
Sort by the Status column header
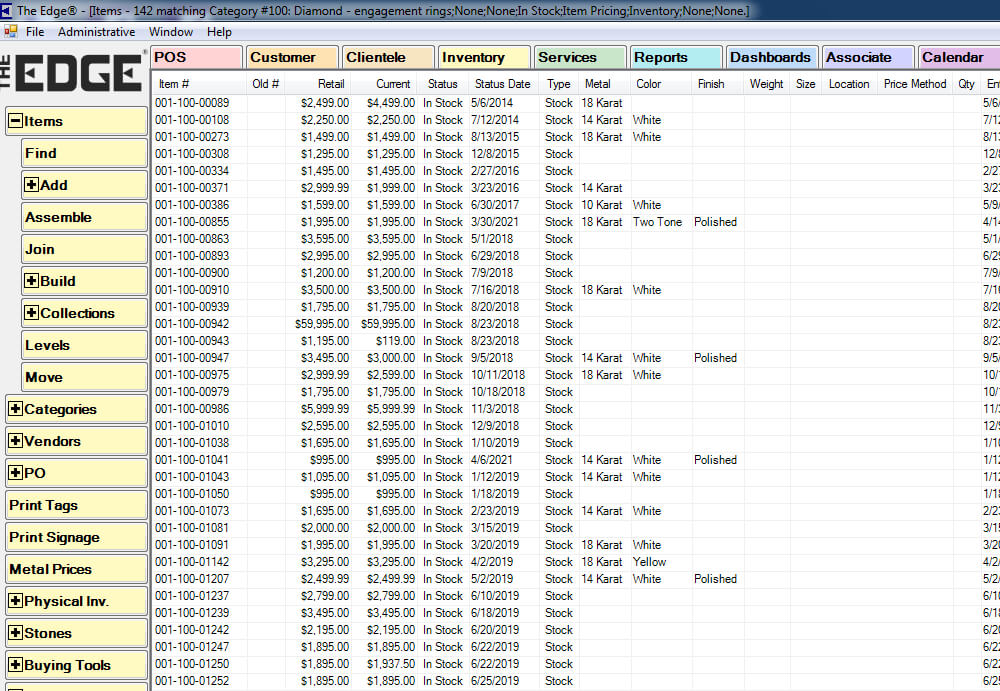(x=443, y=84)
